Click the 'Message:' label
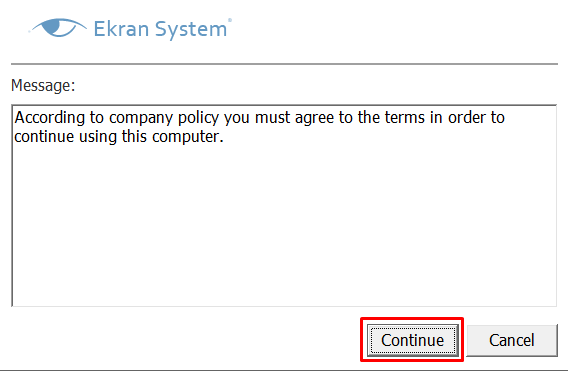568x371 pixels. pos(43,86)
